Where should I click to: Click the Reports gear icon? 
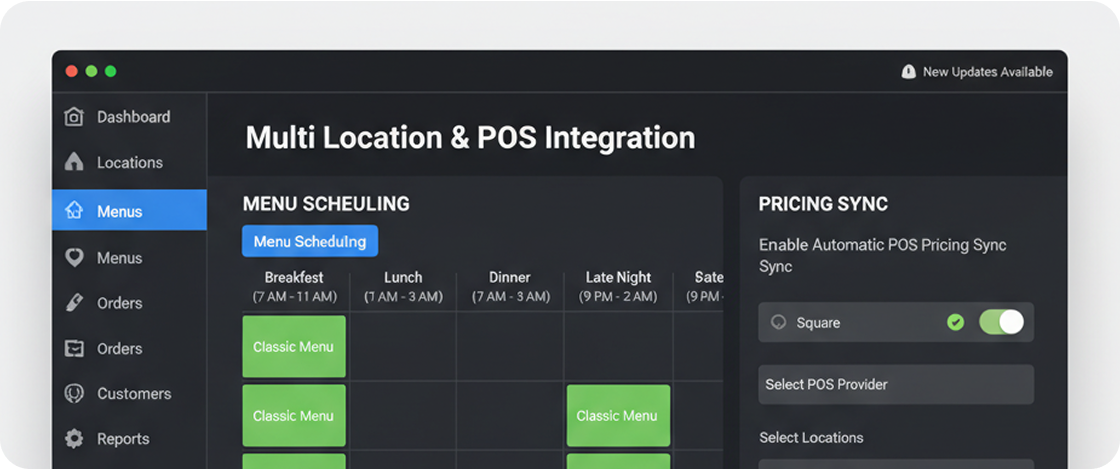[x=74, y=439]
